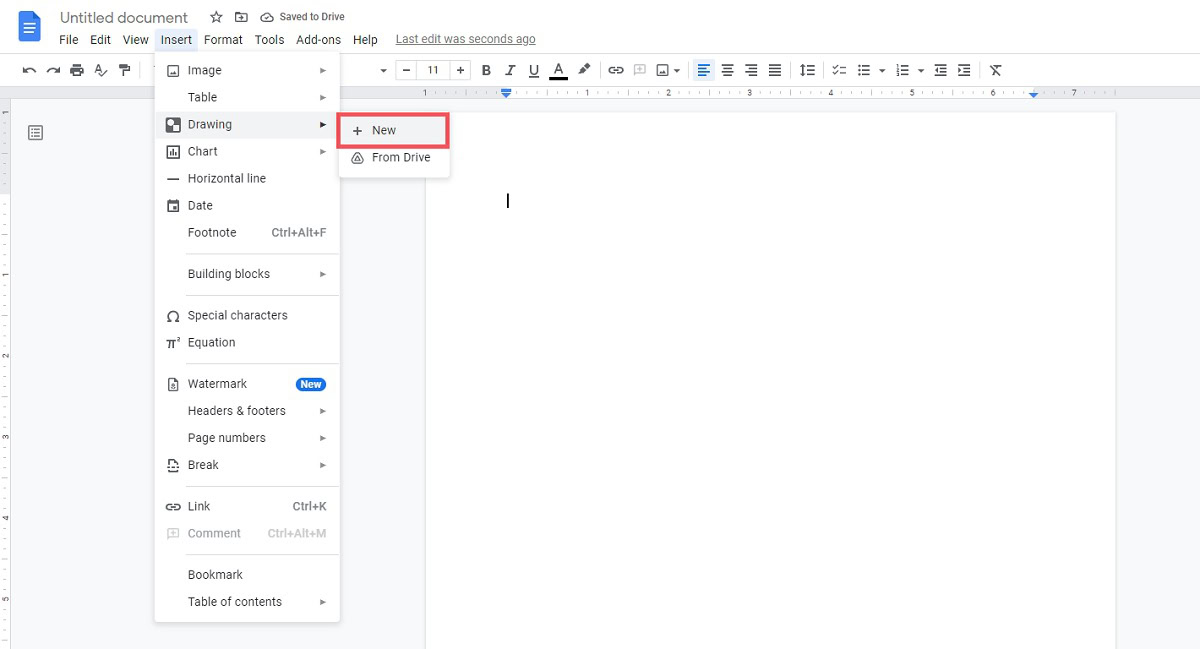
Task: Star the Untitled document
Action: coord(216,17)
